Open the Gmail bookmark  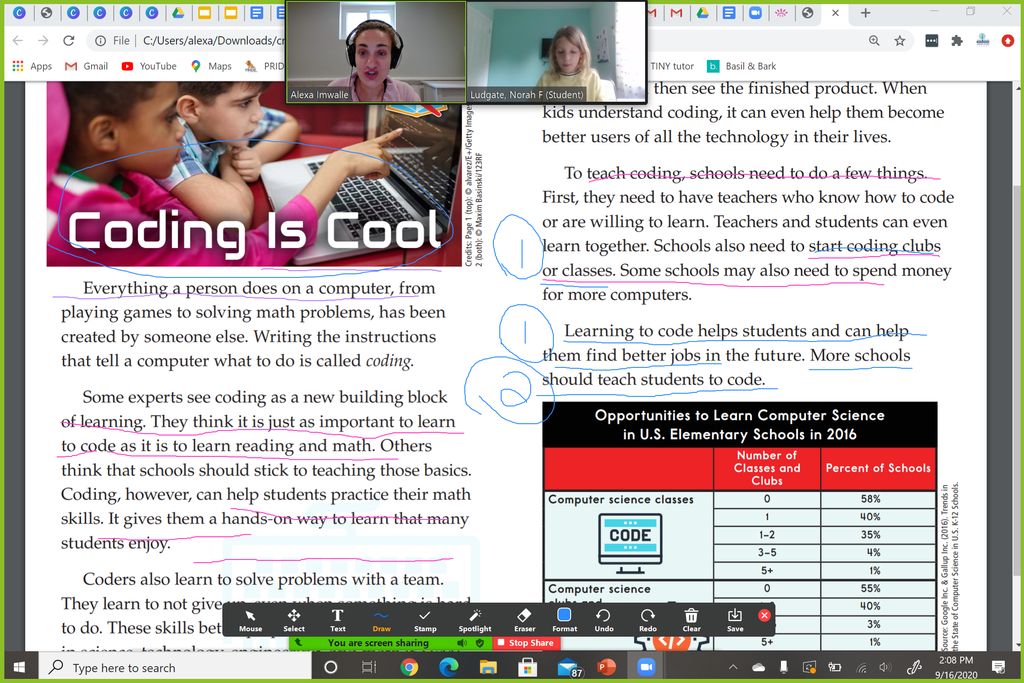86,66
